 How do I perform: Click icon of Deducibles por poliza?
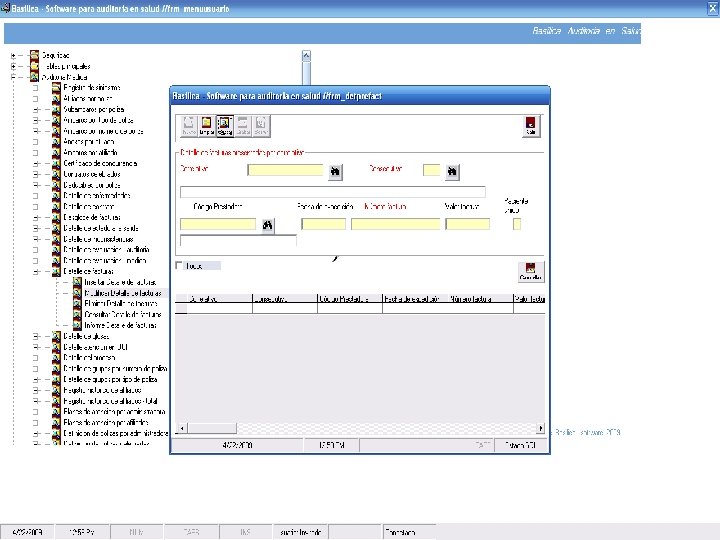56,185
